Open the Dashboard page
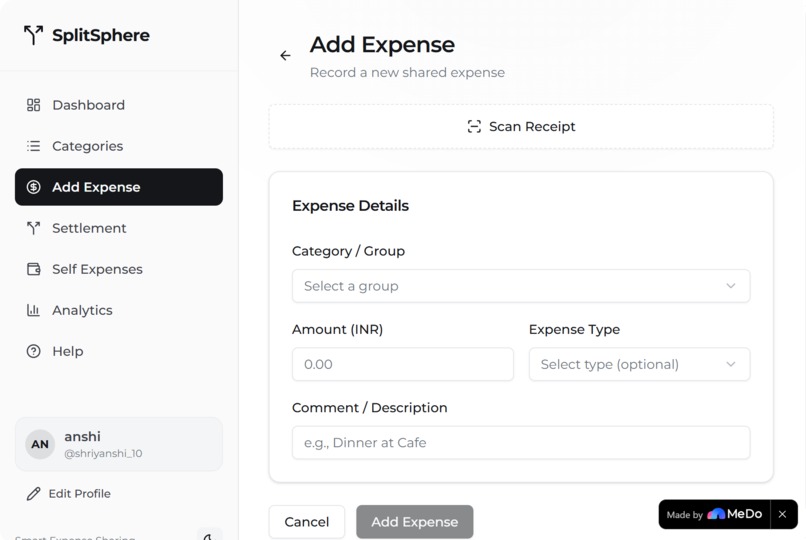Viewport: 806px width, 540px height. (x=119, y=105)
